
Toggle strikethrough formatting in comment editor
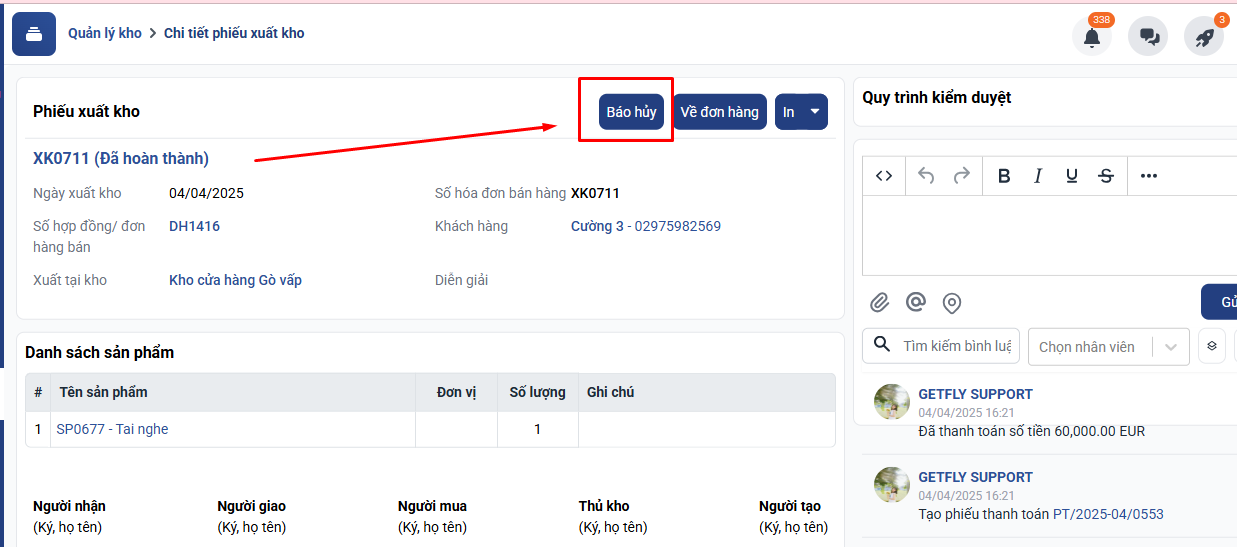(1106, 176)
